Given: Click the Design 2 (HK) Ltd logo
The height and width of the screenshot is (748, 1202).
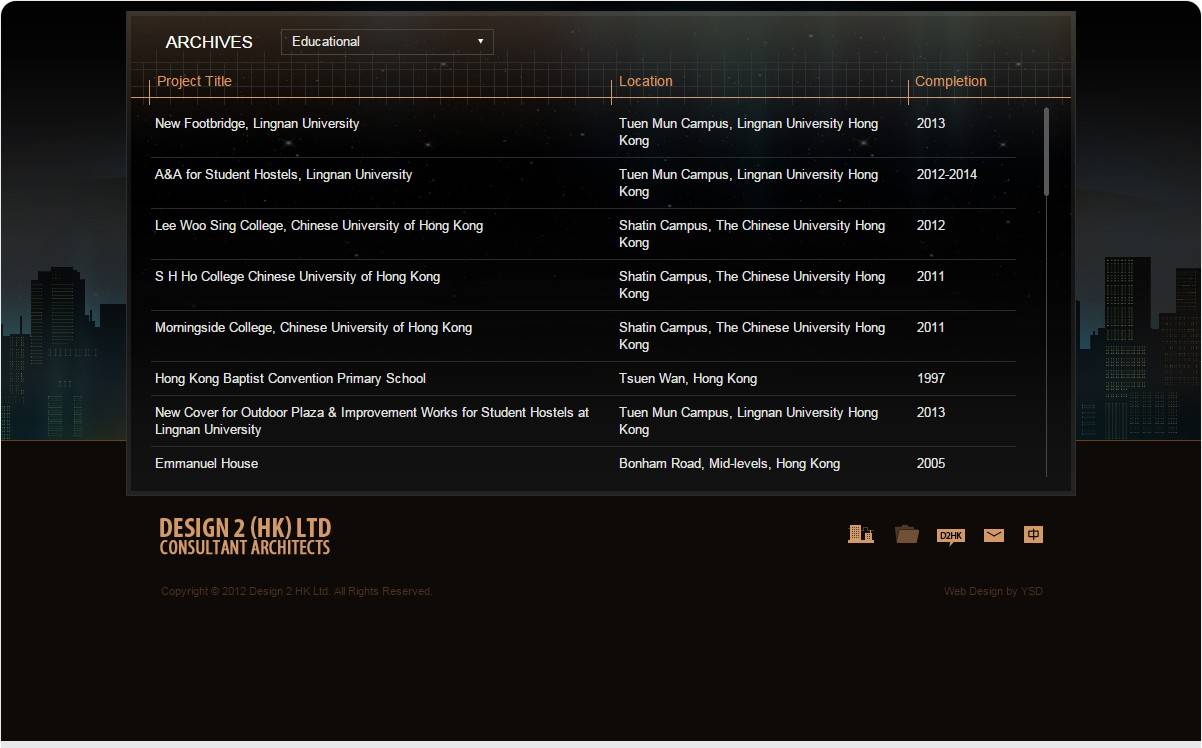Looking at the screenshot, I should (245, 536).
